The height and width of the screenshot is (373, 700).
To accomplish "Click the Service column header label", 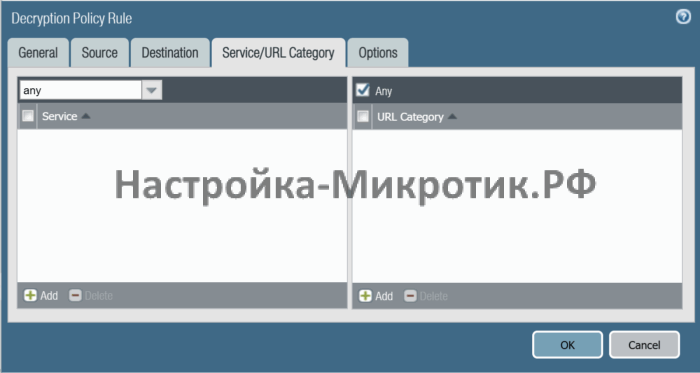I will pyautogui.click(x=59, y=116).
